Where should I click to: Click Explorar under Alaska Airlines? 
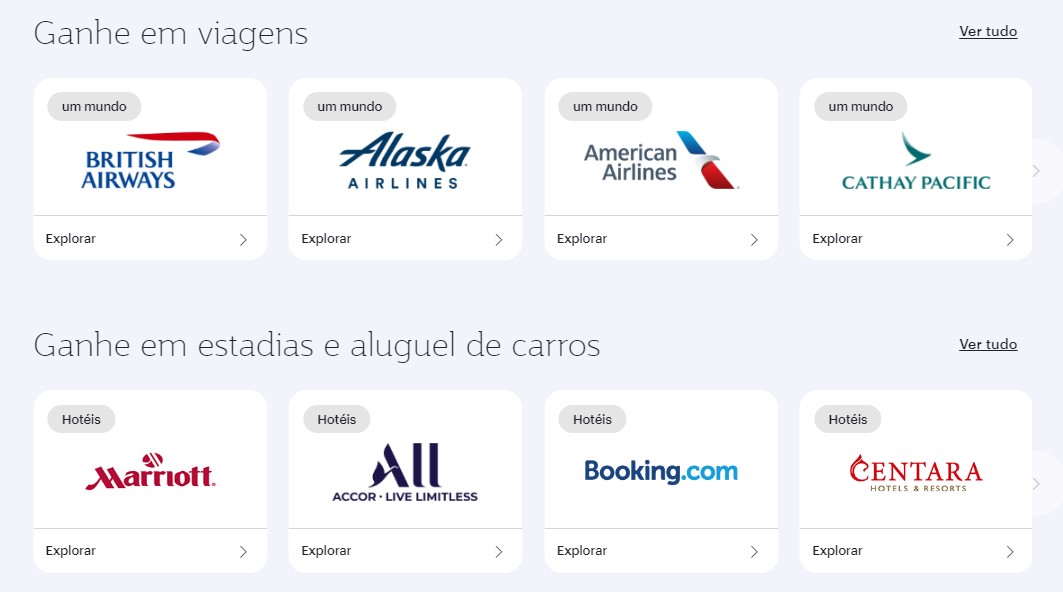(326, 239)
